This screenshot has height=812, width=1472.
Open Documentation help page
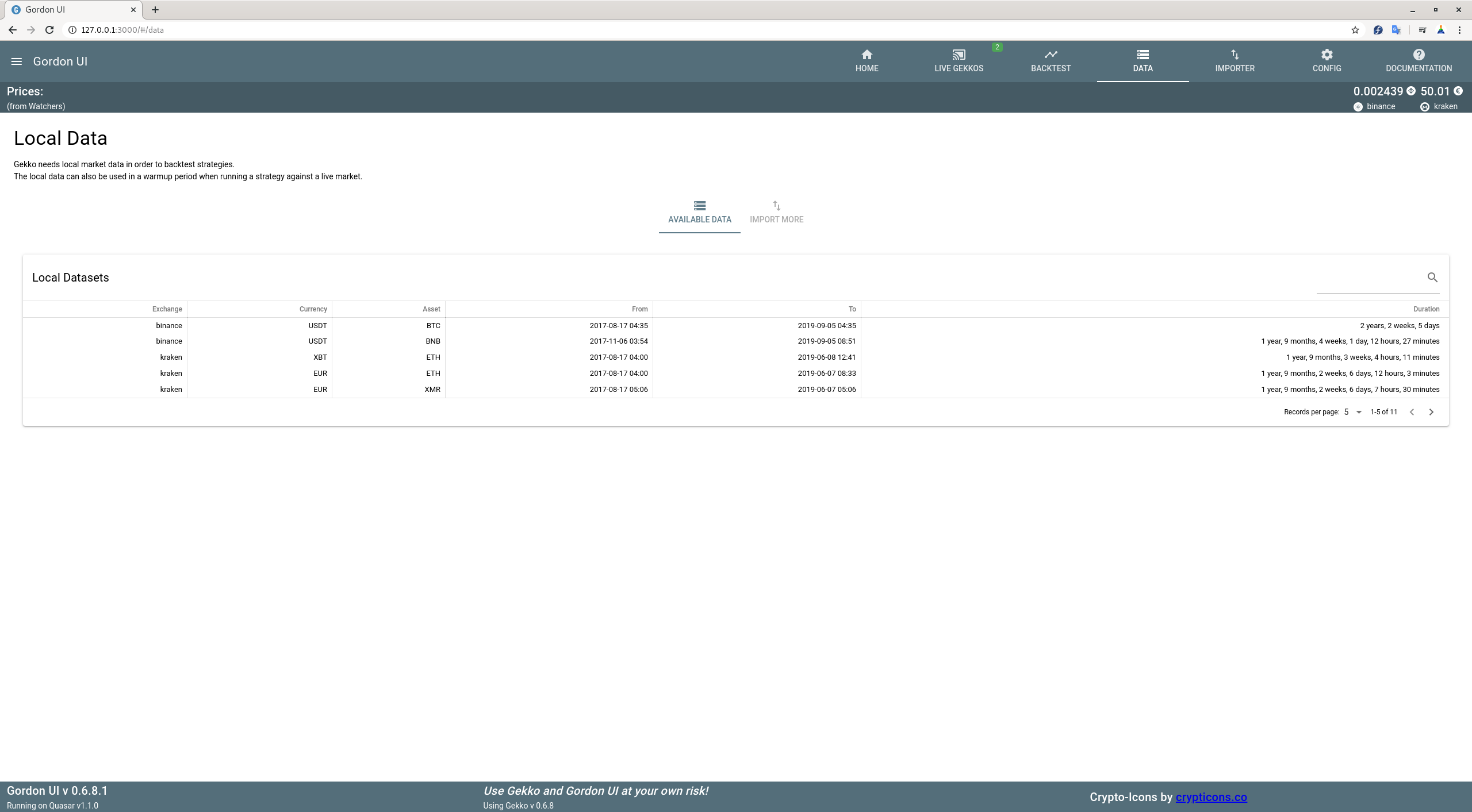(1419, 61)
